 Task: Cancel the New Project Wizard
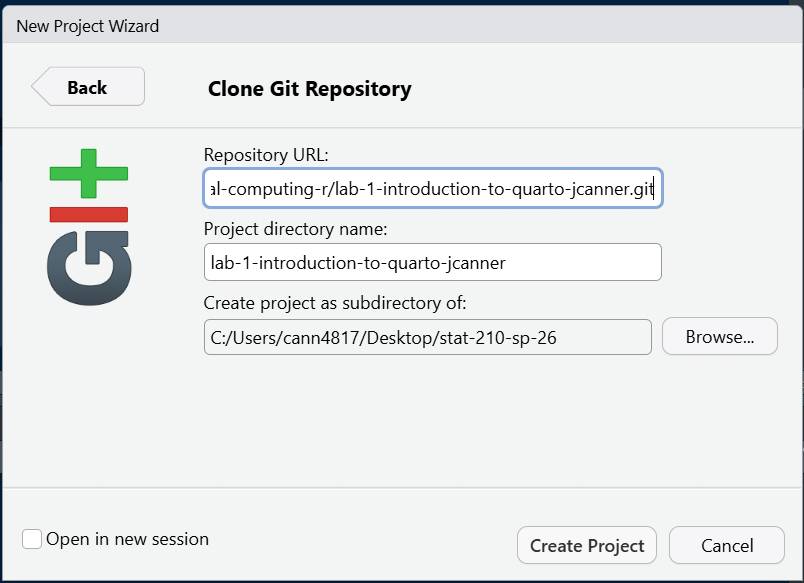tap(726, 545)
